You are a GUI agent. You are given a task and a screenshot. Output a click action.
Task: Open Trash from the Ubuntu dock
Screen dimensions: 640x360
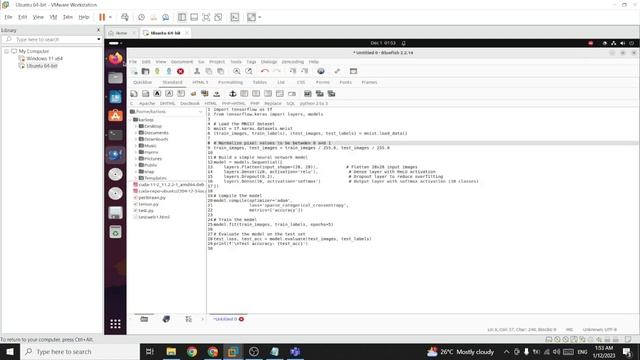(x=116, y=232)
